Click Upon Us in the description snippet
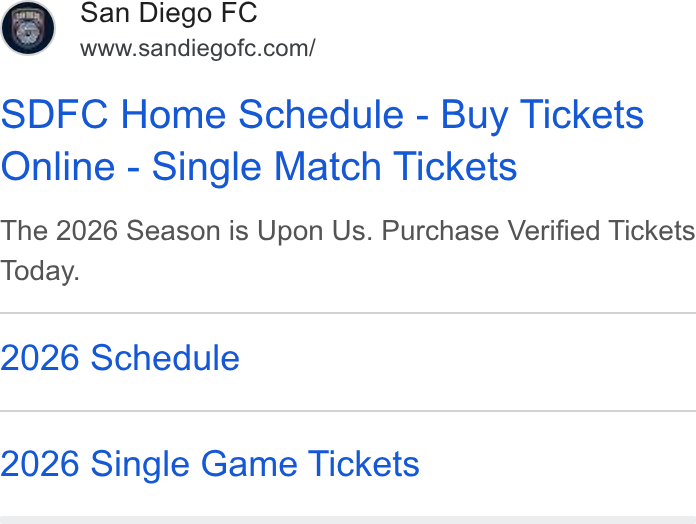Image resolution: width=696 pixels, height=524 pixels. coord(315,232)
